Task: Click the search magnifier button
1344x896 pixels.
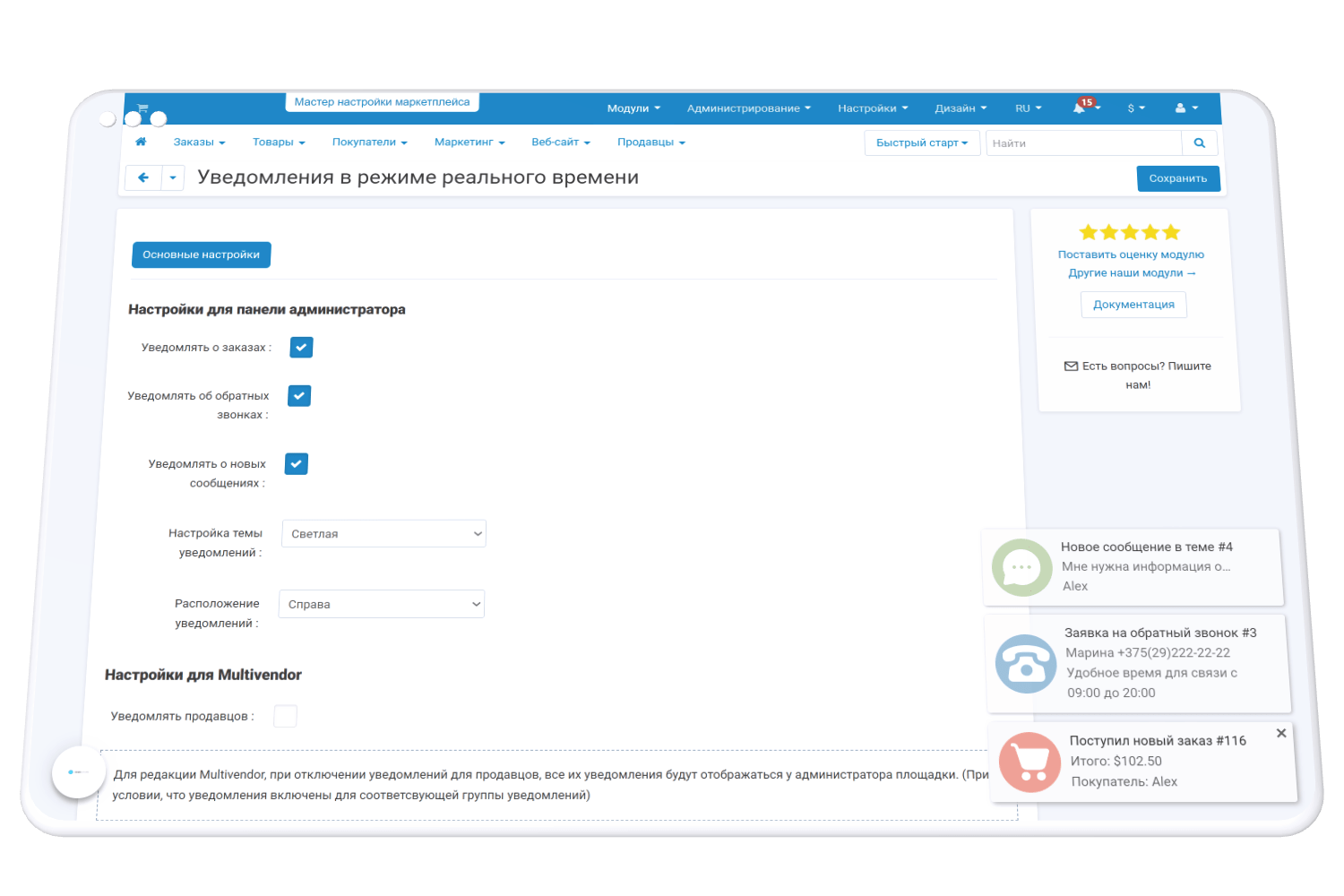Action: [x=1200, y=143]
